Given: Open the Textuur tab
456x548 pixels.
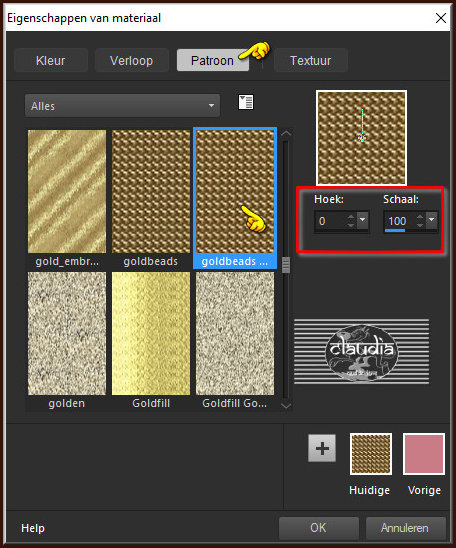Looking at the screenshot, I should tap(311, 60).
